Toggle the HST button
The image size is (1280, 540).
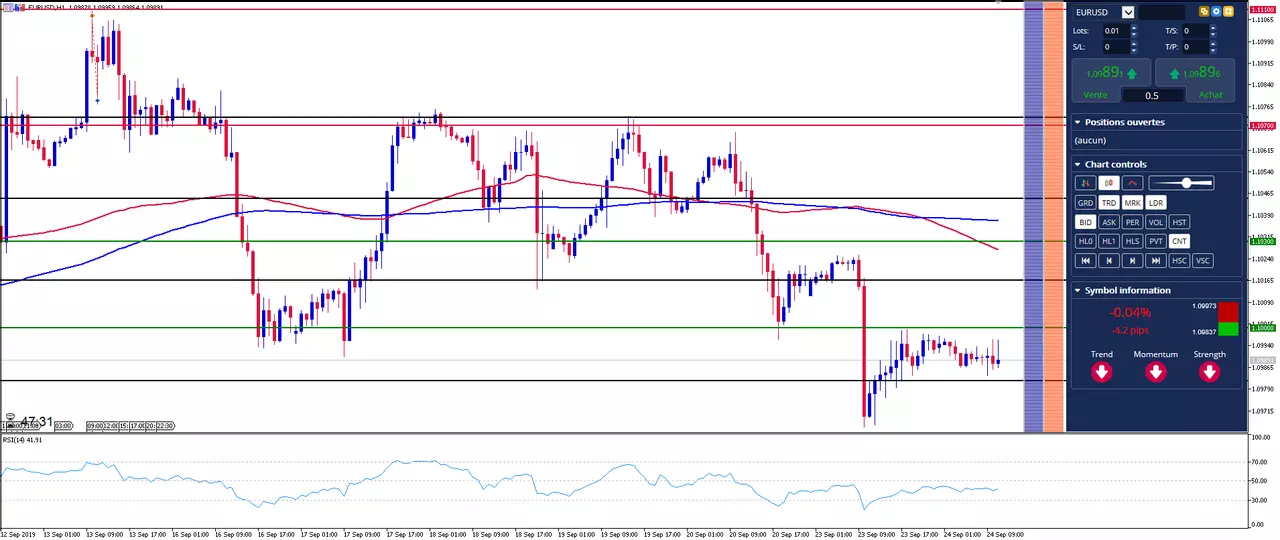click(x=1179, y=222)
